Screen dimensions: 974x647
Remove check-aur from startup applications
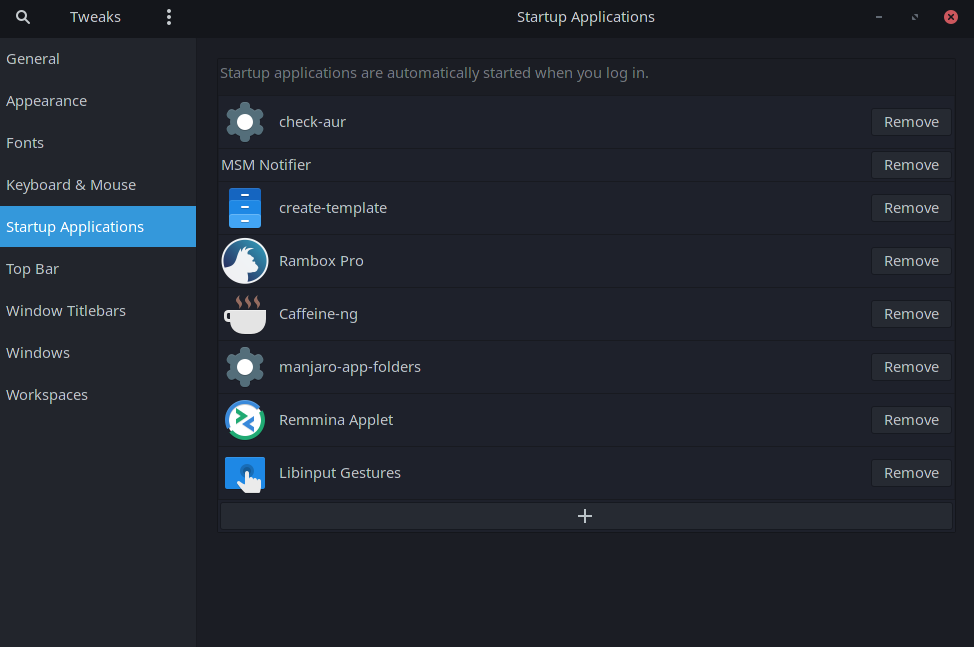[x=911, y=122]
